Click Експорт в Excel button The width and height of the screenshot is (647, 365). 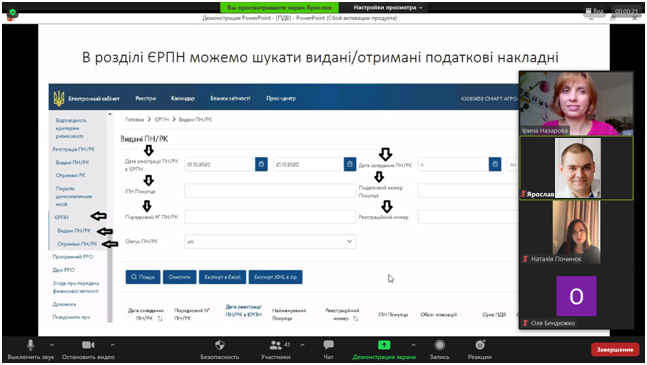point(222,277)
